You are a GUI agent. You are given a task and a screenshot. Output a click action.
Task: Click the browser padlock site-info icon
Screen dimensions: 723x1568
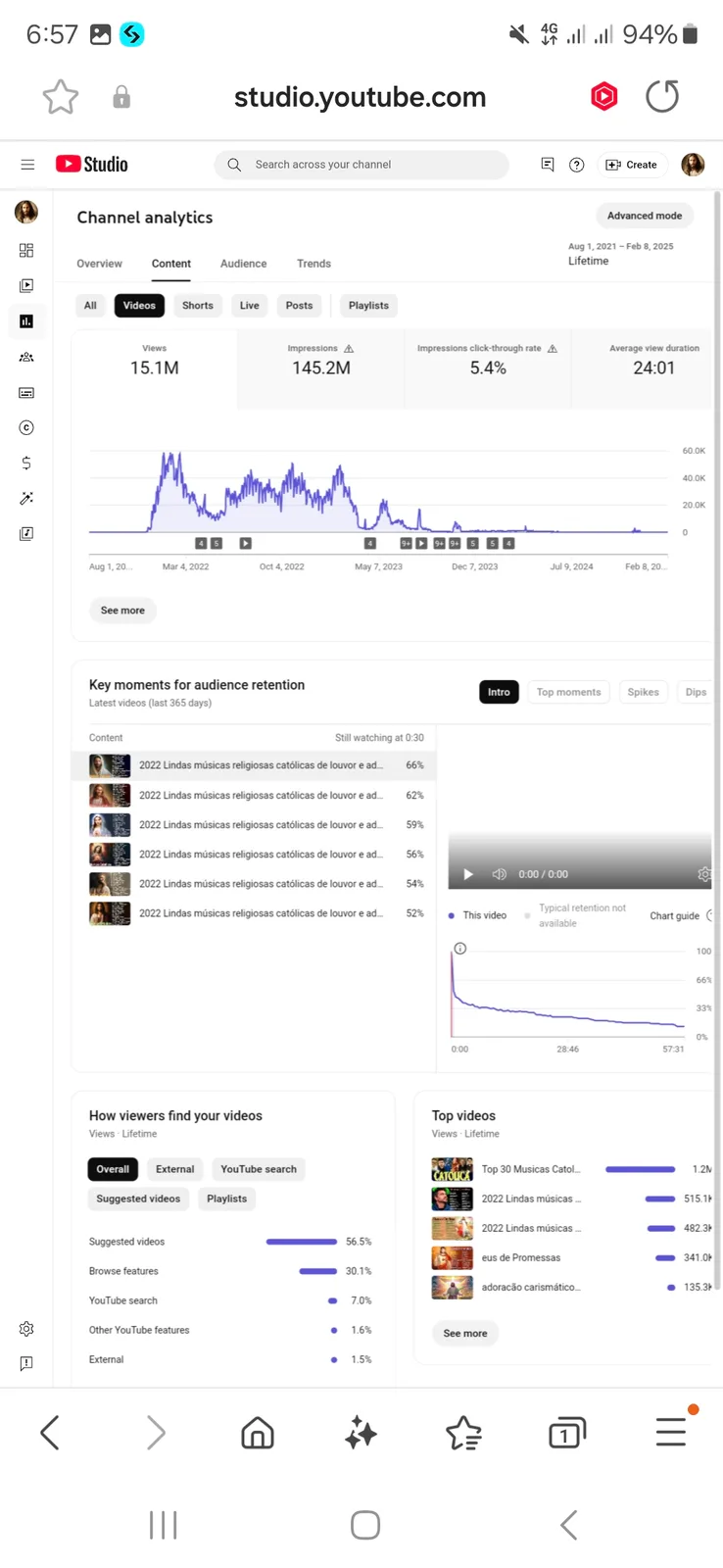click(x=121, y=97)
